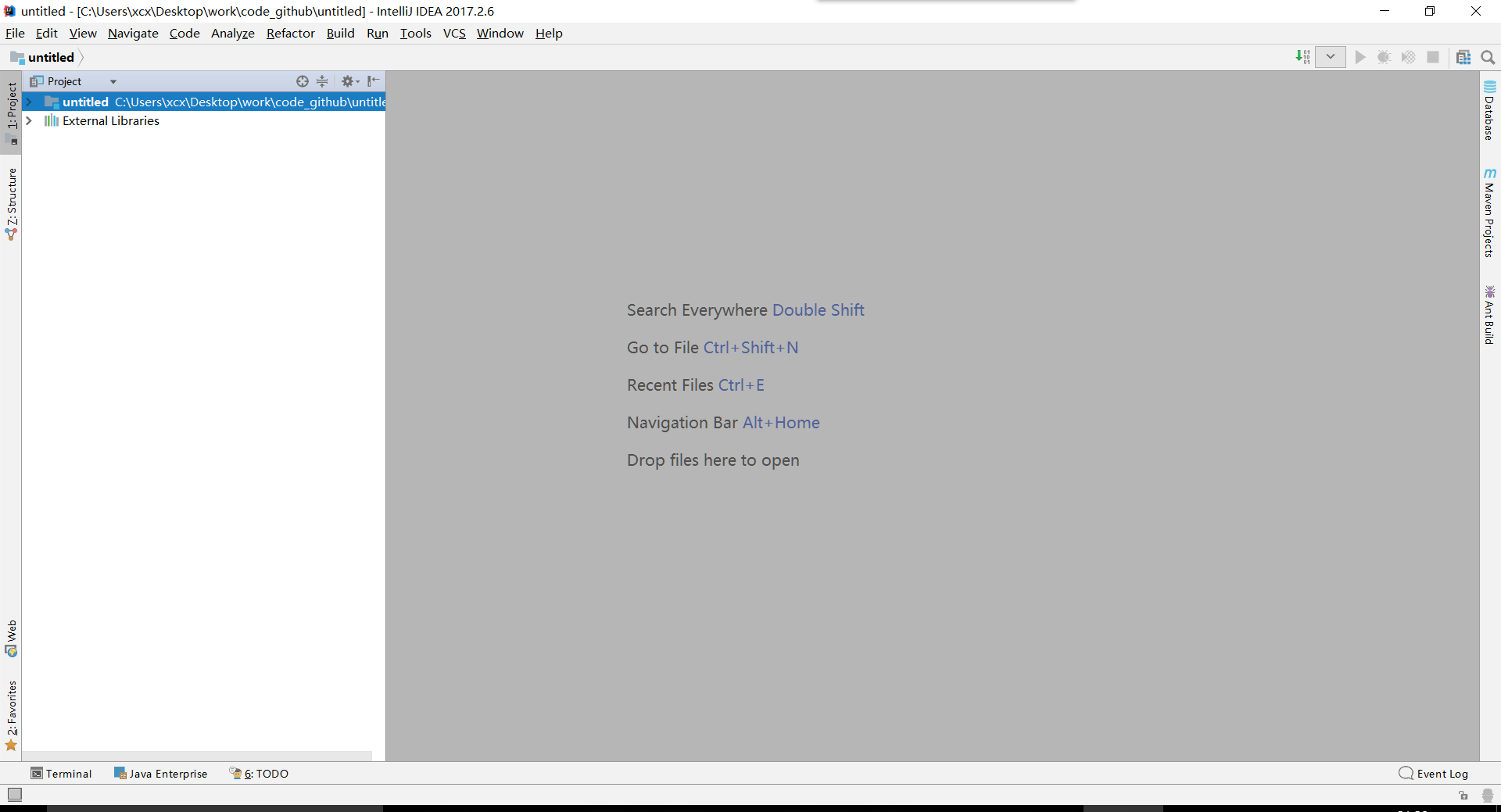Open the Project Structure icon
Image resolution: width=1501 pixels, height=812 pixels.
(1463, 57)
